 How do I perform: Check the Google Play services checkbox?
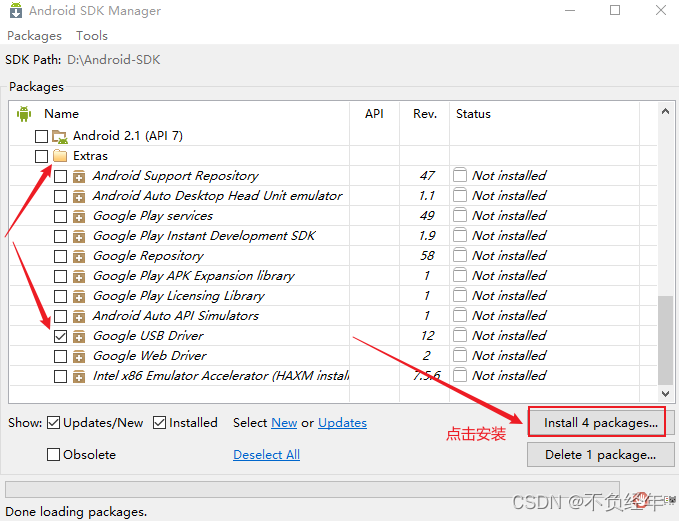(x=61, y=216)
